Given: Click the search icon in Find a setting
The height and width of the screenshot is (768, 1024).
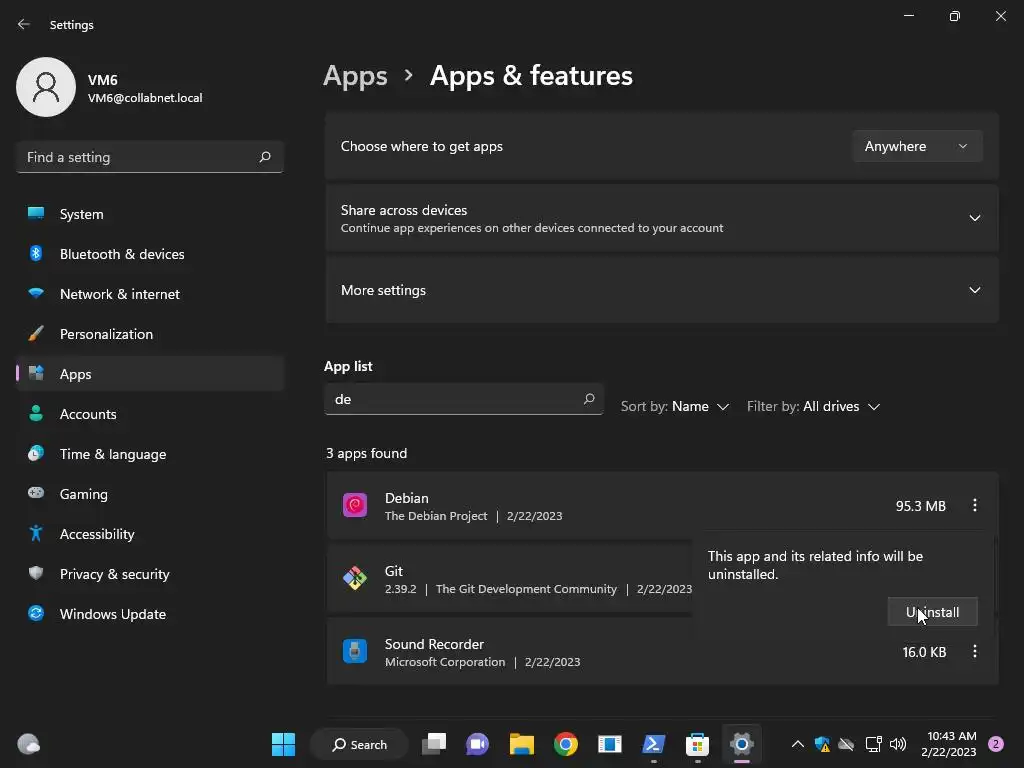Looking at the screenshot, I should pos(264,157).
